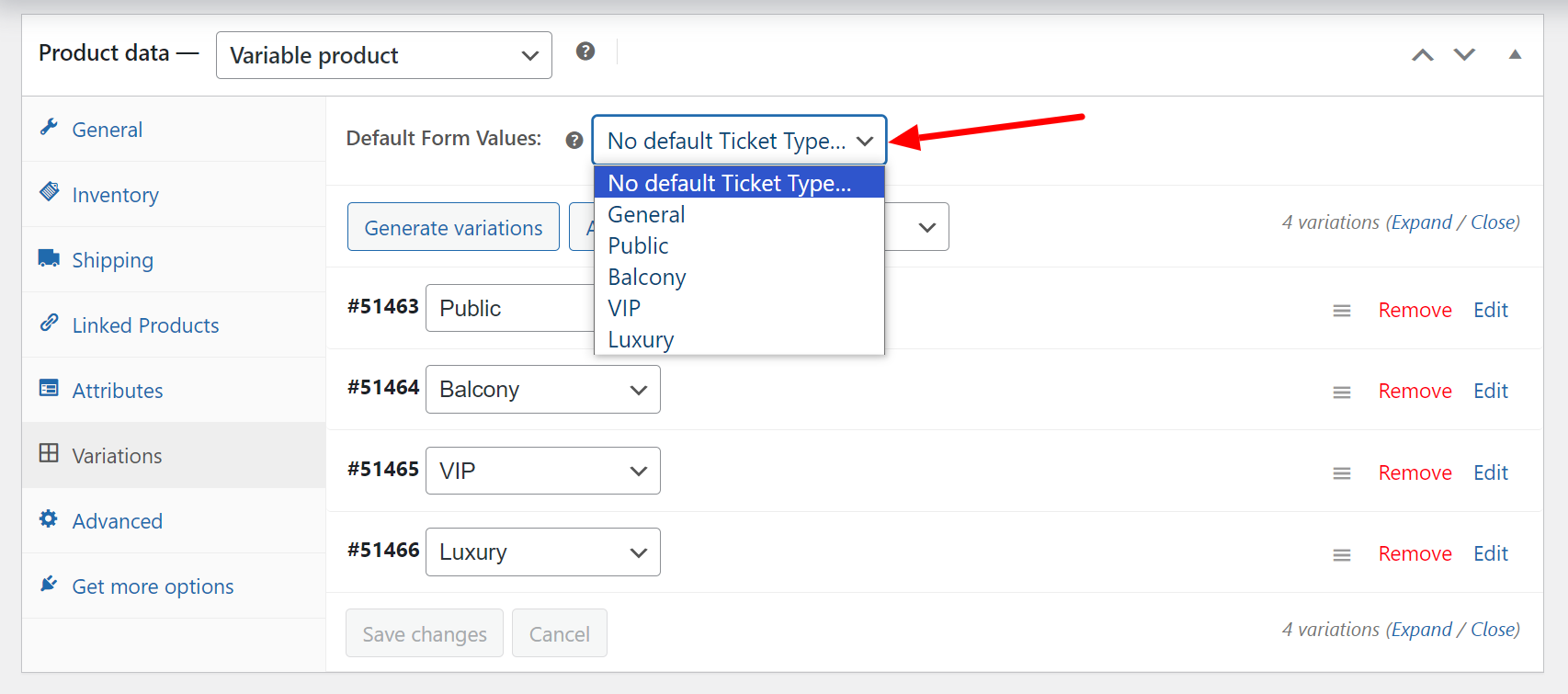Open the Variable product type dropdown
The width and height of the screenshot is (1568, 694).
click(x=384, y=55)
